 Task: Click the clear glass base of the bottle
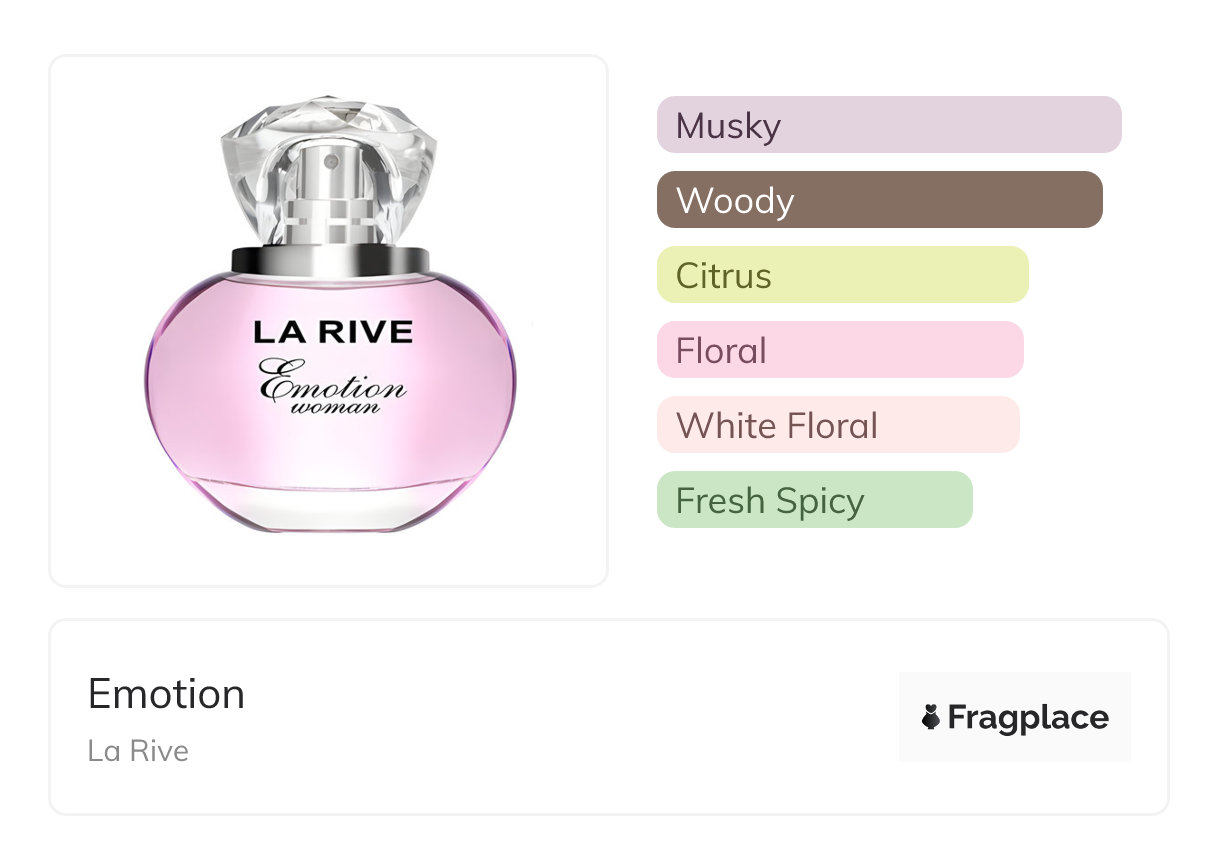(330, 503)
